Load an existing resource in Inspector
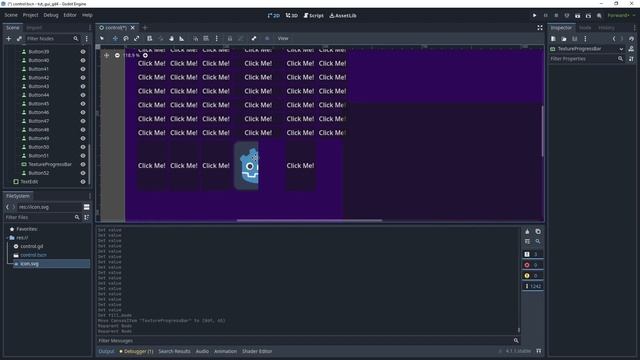 coord(564,39)
